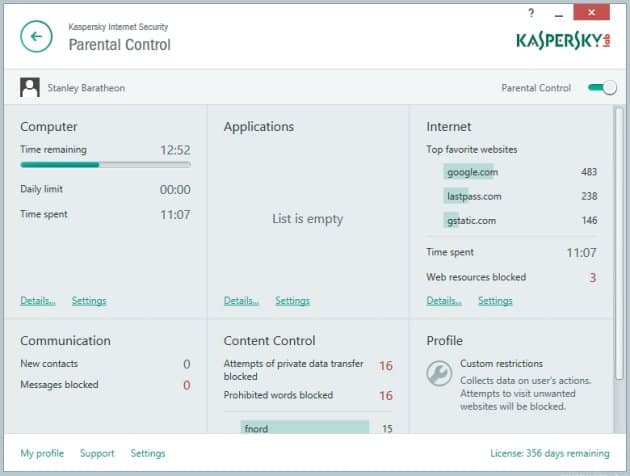Click the Profile wrench icon
Image resolution: width=630 pixels, height=476 pixels.
439,373
